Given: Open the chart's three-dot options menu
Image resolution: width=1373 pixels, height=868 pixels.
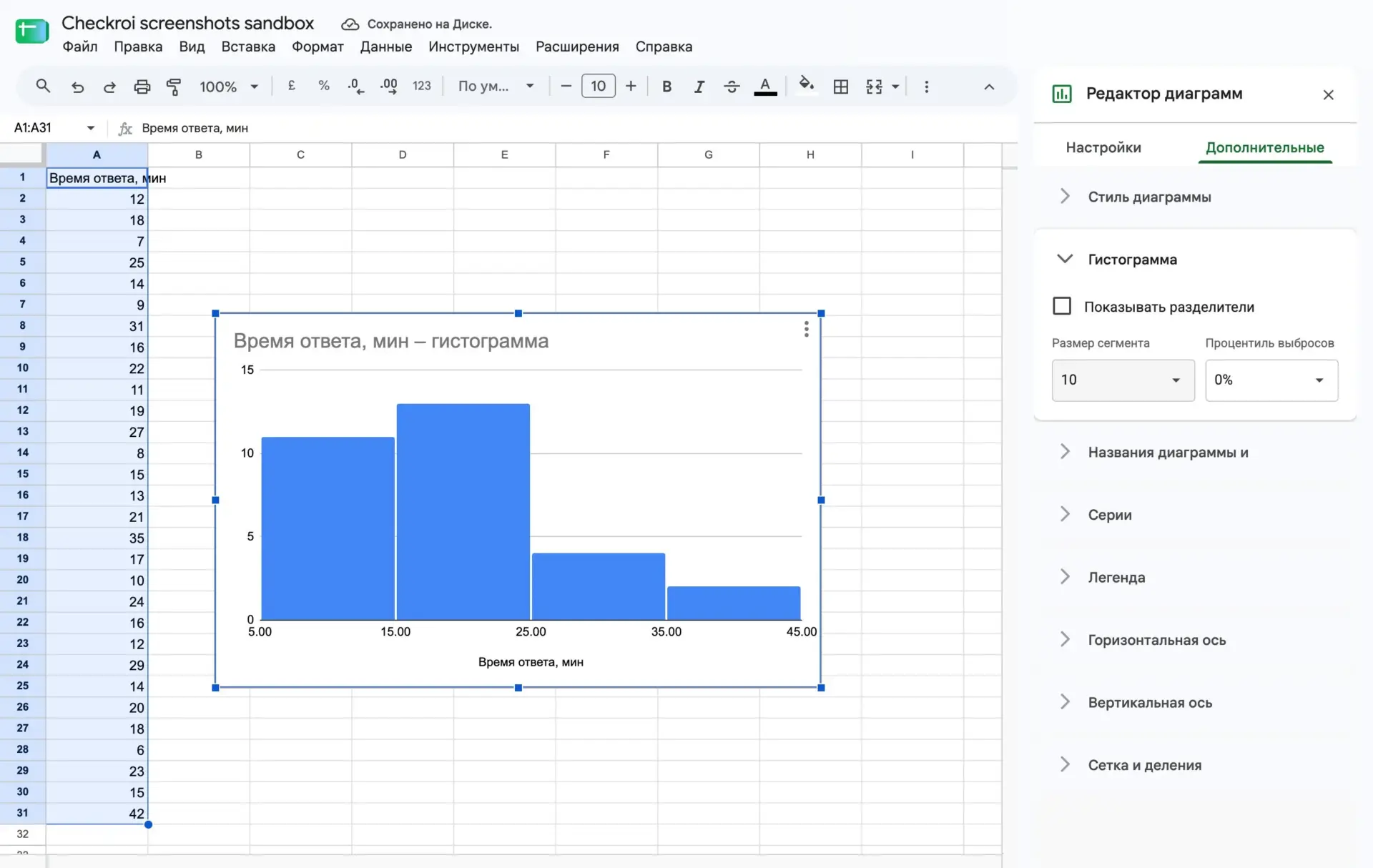Looking at the screenshot, I should point(806,329).
